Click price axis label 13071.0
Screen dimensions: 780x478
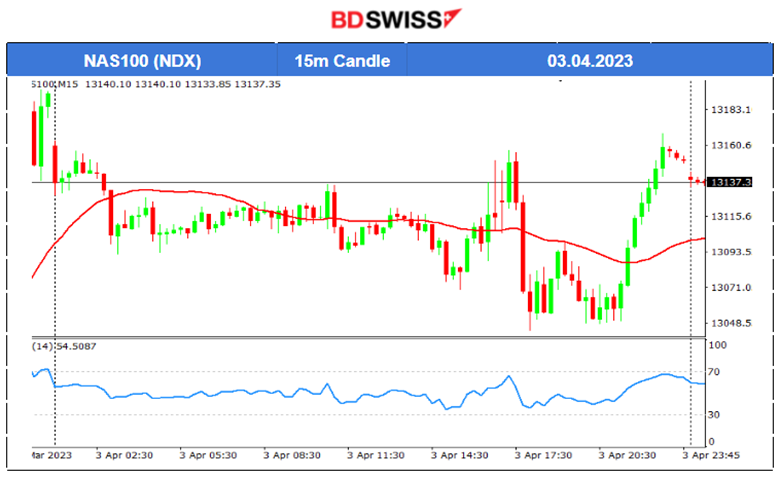731,288
